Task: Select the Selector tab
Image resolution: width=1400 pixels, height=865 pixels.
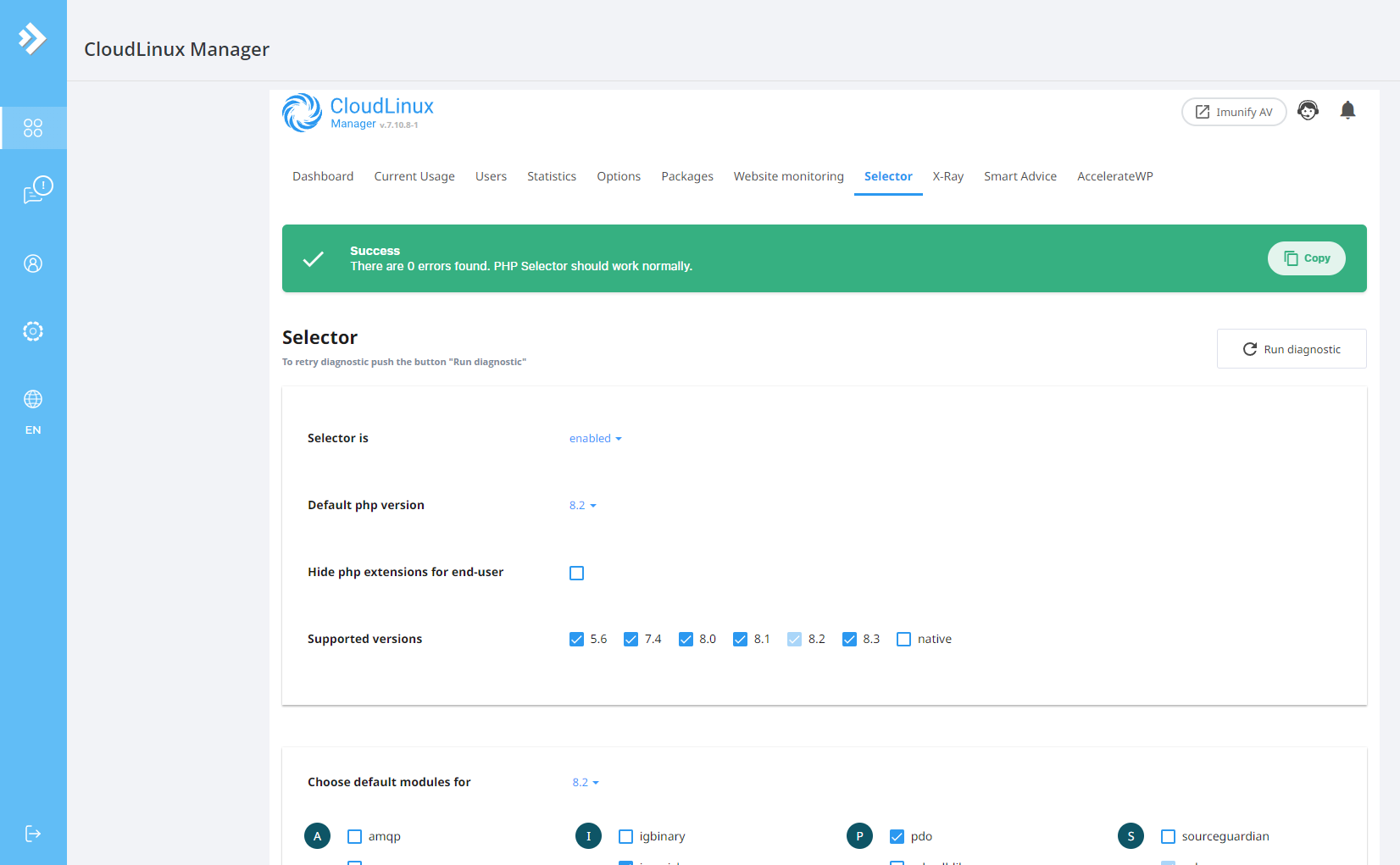Action: [x=888, y=176]
